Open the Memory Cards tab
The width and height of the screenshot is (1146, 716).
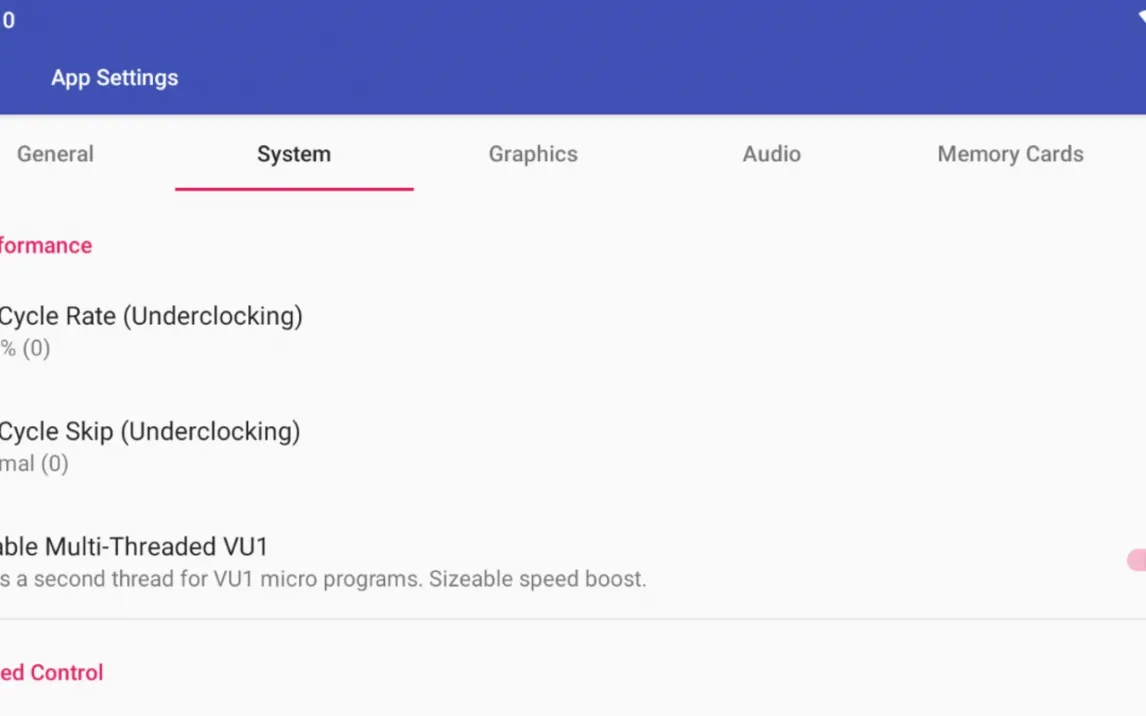click(1010, 154)
